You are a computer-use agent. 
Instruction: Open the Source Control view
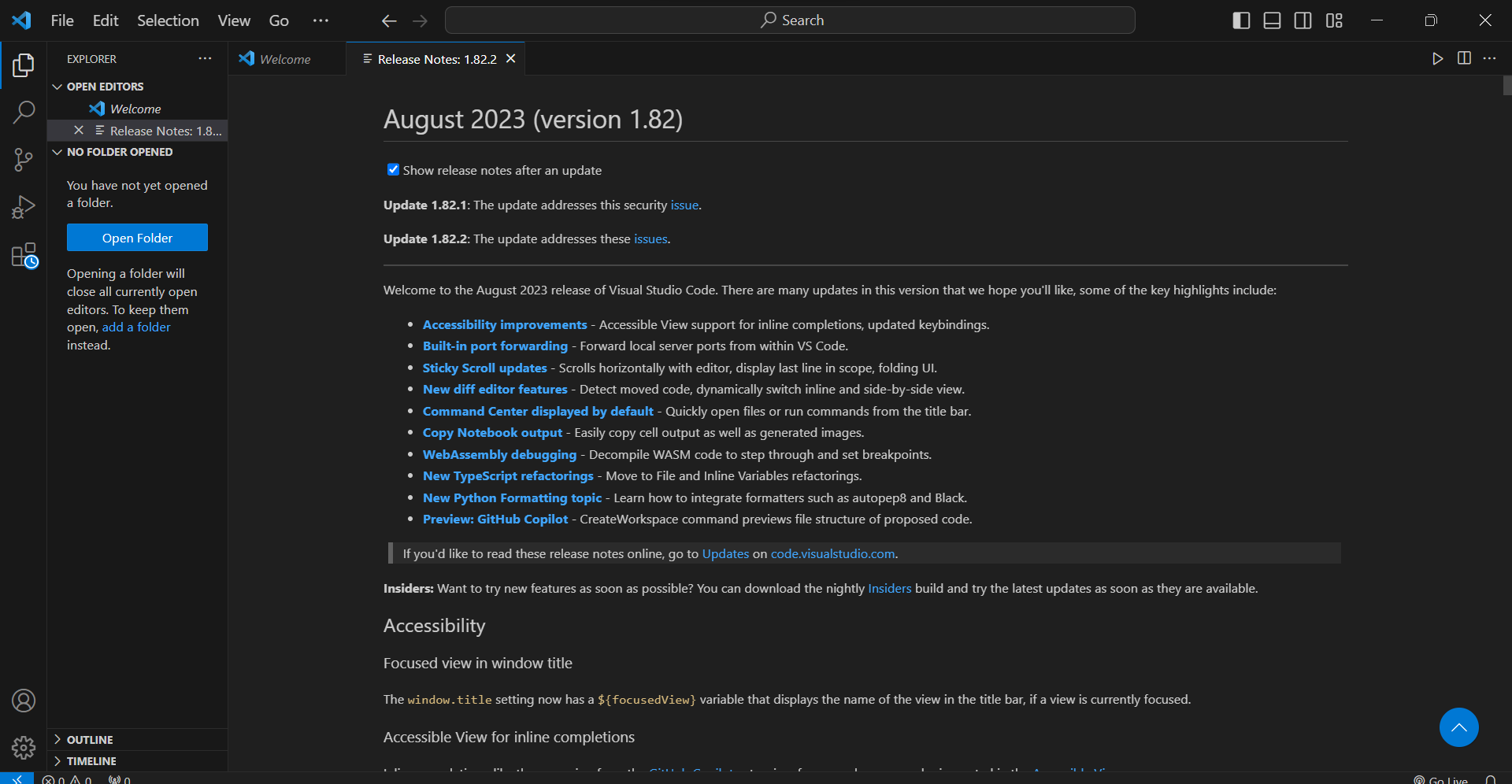[x=24, y=160]
